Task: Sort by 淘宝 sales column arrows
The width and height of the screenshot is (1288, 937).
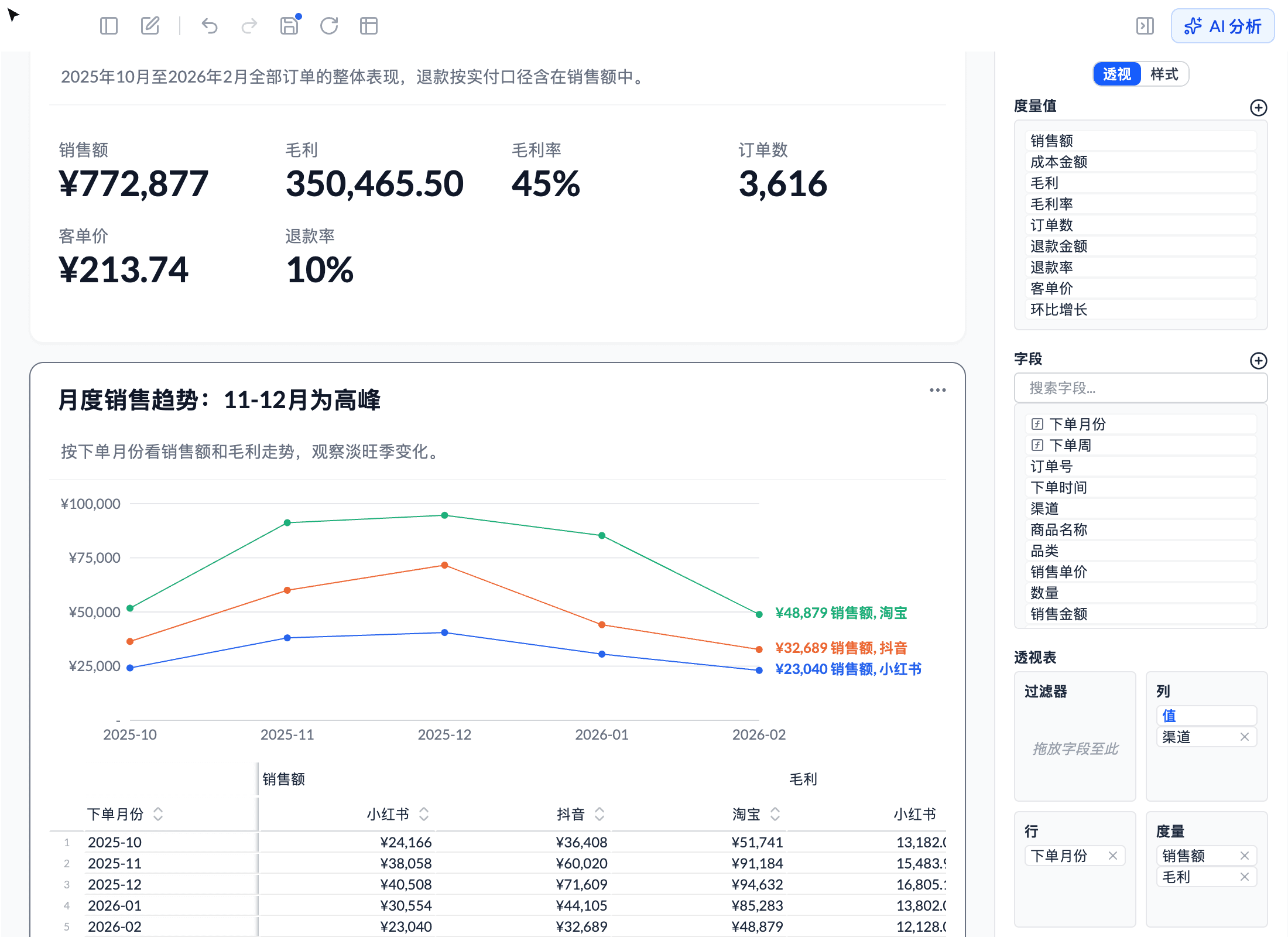Action: pyautogui.click(x=775, y=814)
